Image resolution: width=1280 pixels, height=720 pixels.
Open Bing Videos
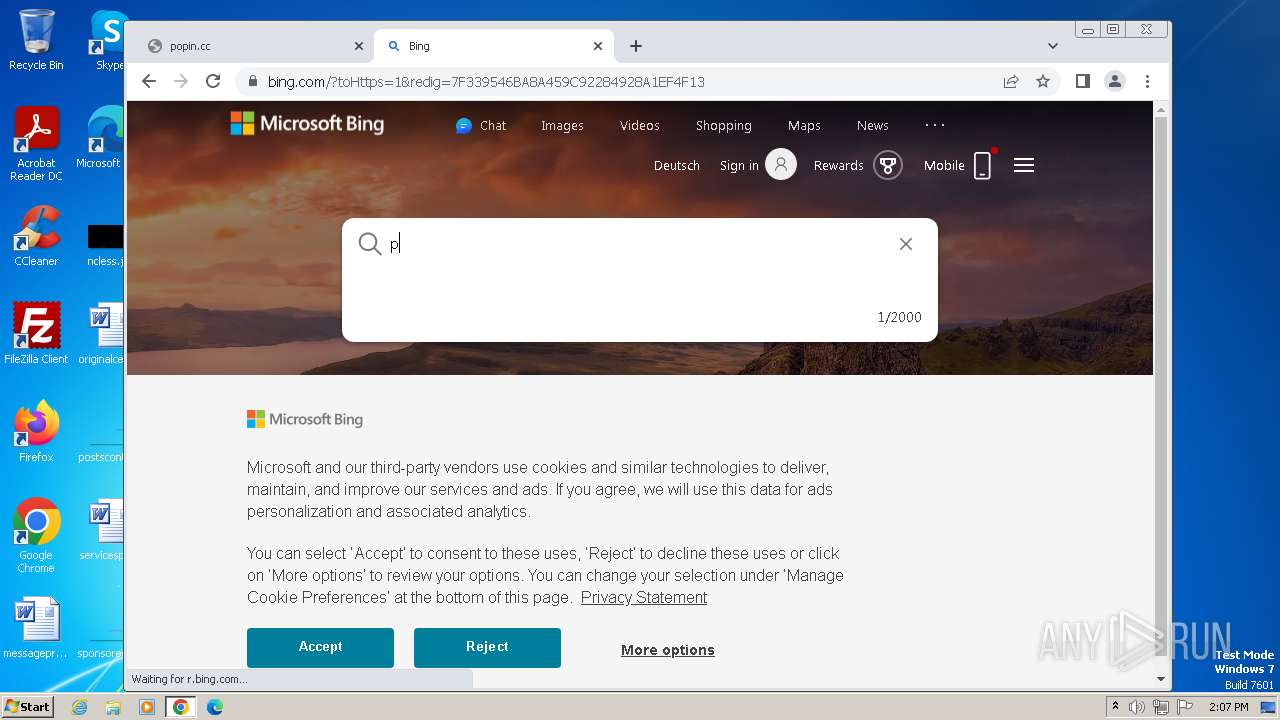click(640, 125)
